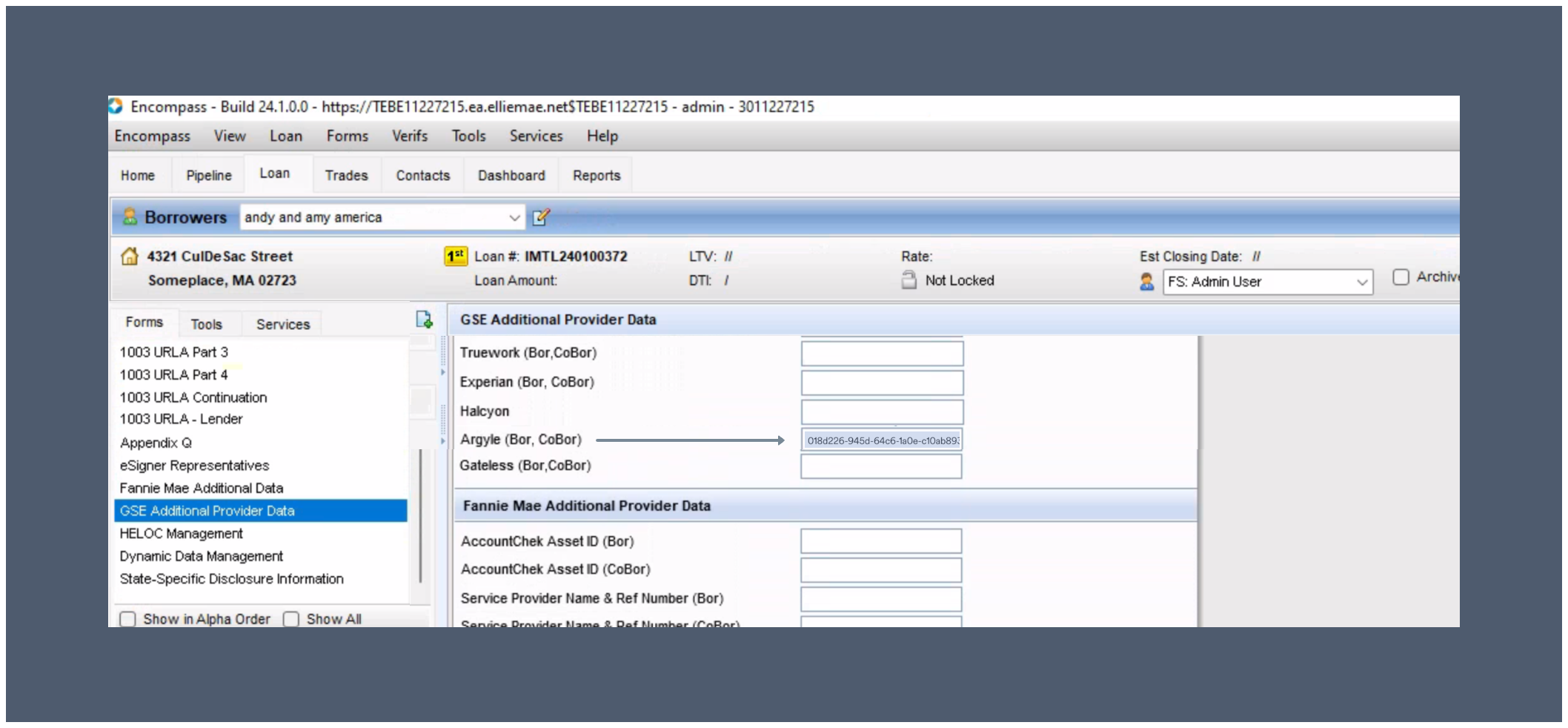Click the Not Locked padlock icon
Image resolution: width=1568 pixels, height=728 pixels.
908,280
